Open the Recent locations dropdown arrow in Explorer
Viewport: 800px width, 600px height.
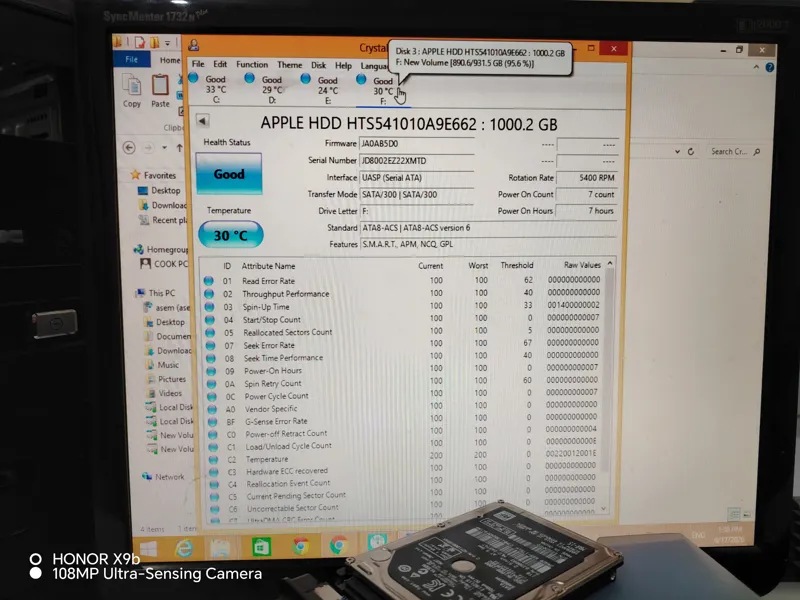click(164, 148)
